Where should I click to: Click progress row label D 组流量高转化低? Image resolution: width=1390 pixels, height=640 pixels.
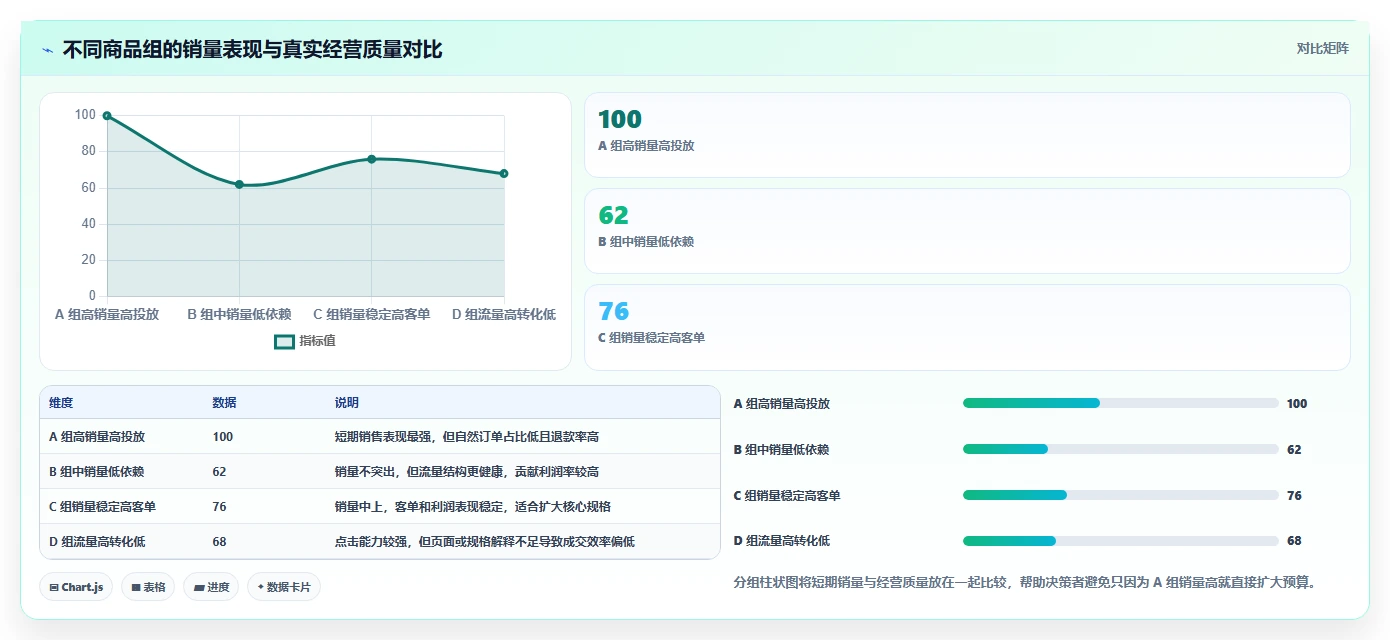tap(782, 541)
